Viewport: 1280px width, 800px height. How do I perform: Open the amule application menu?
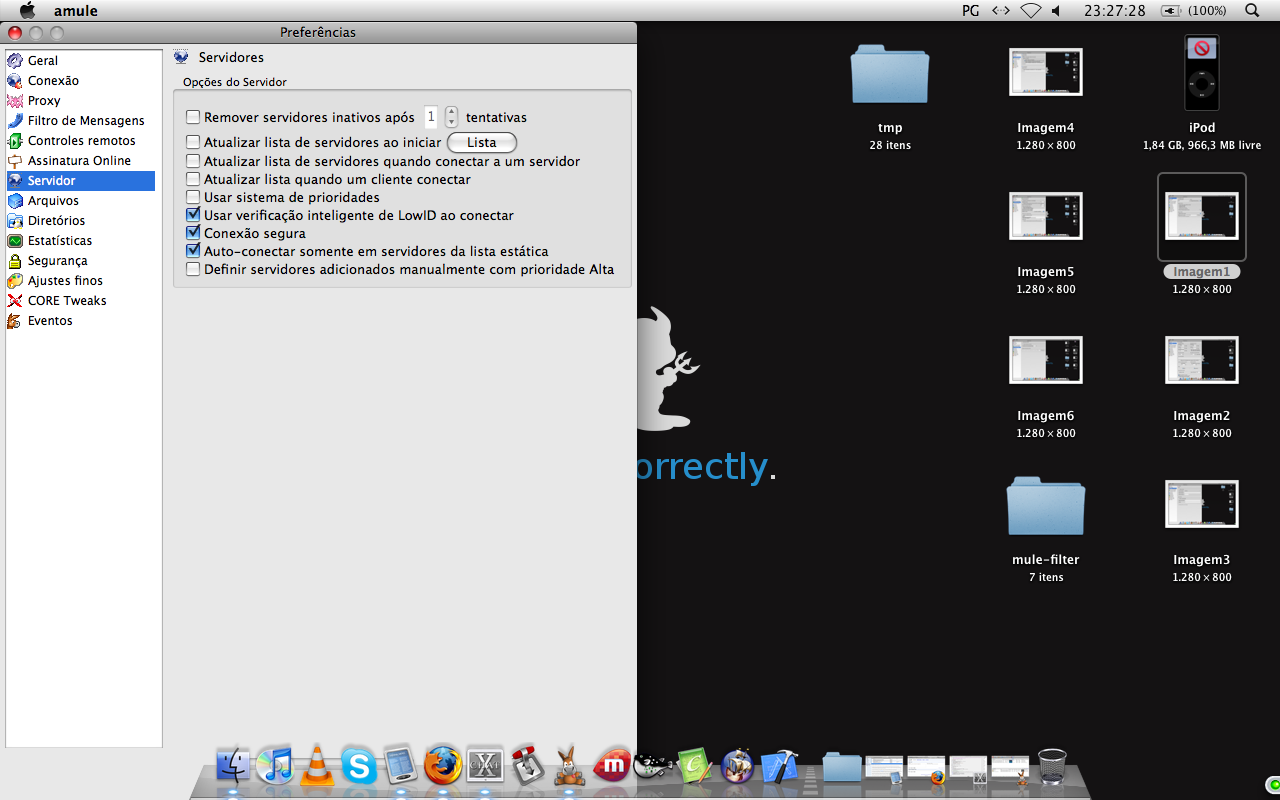[75, 11]
